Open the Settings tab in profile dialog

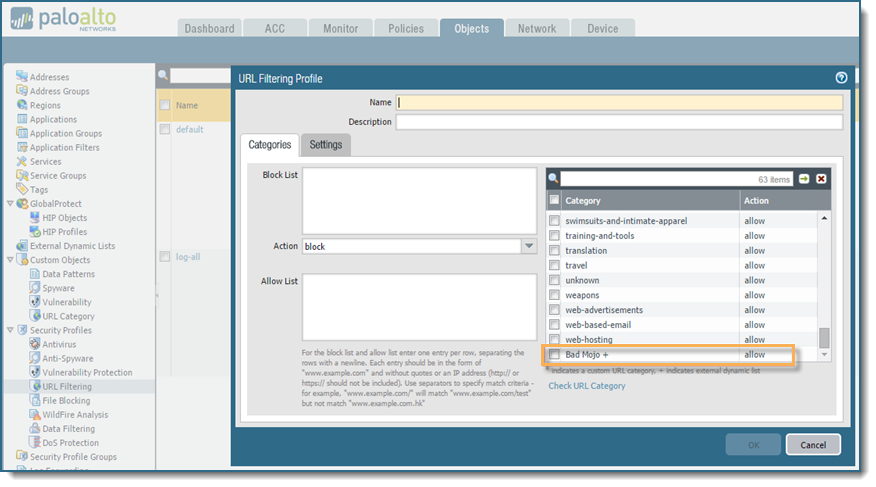click(x=326, y=145)
